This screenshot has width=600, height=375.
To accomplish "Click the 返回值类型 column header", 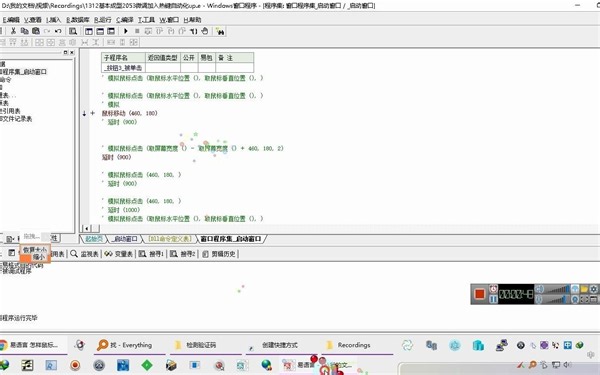I will [163, 58].
